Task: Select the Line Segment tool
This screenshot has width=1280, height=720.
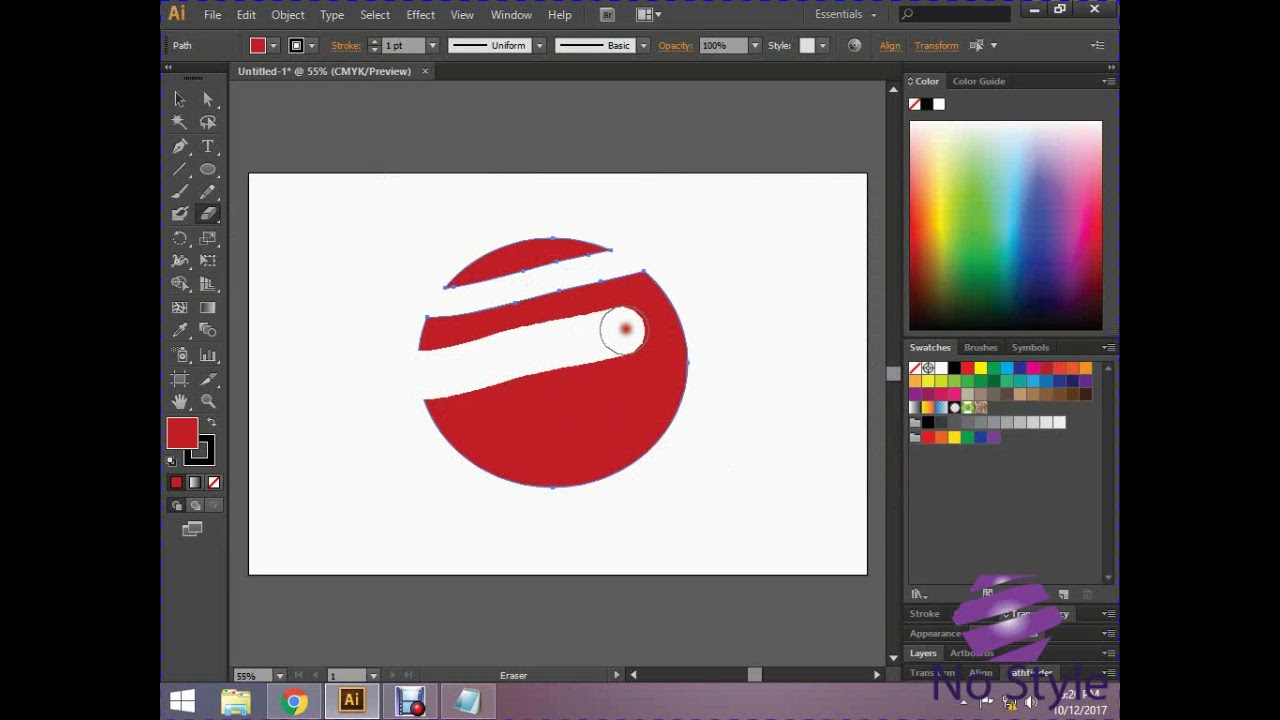Action: pyautogui.click(x=180, y=169)
